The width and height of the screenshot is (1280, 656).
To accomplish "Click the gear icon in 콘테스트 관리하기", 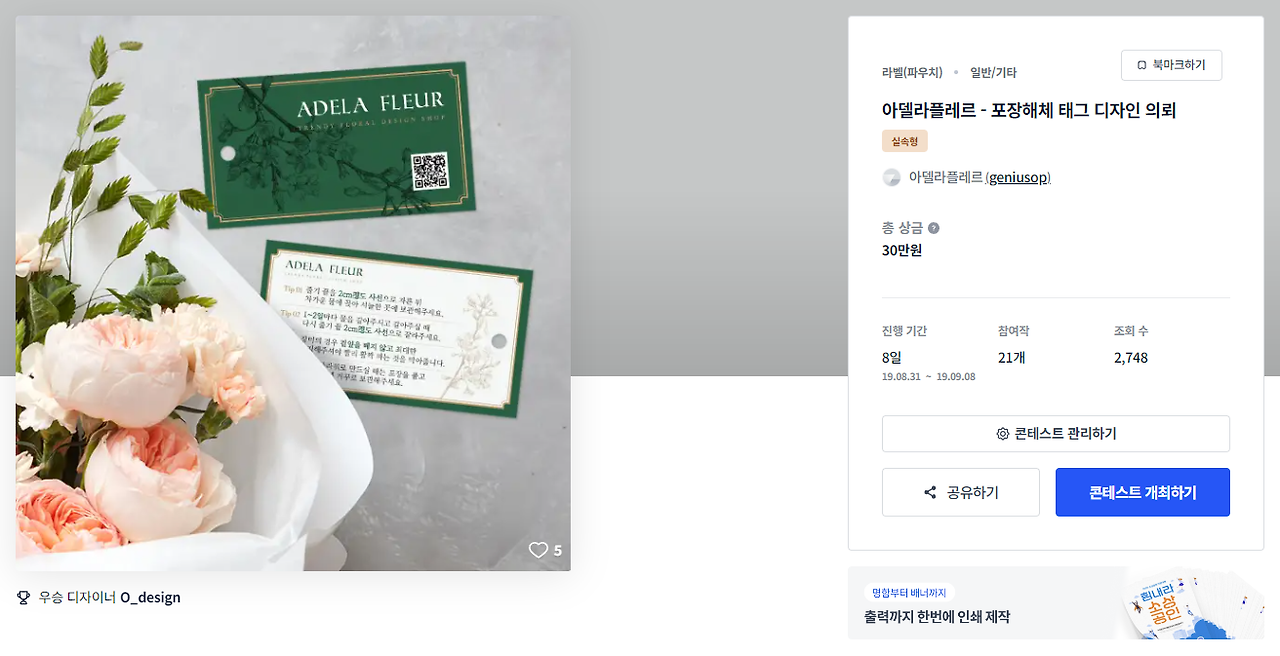I will pyautogui.click(x=1002, y=434).
